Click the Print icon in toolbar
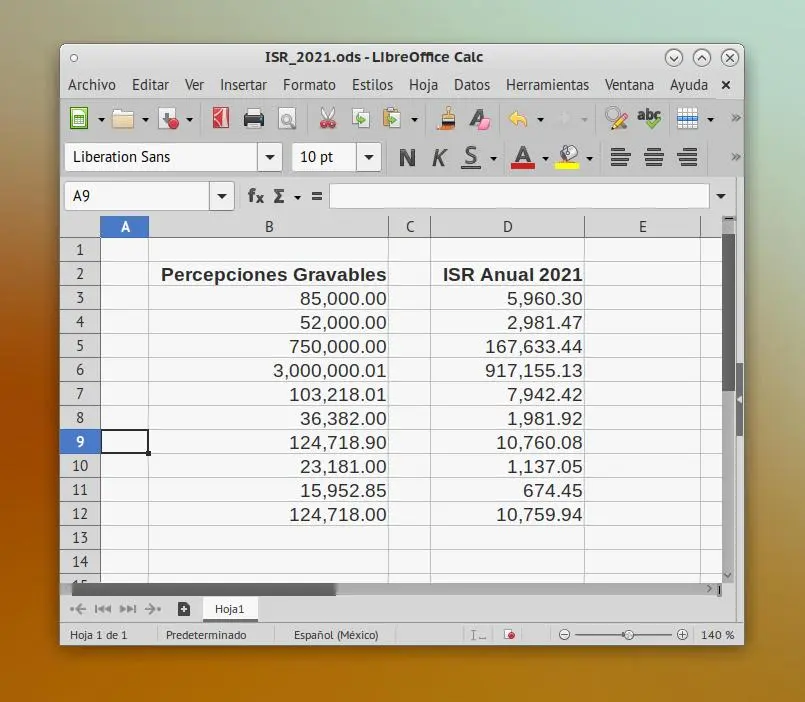 254,120
